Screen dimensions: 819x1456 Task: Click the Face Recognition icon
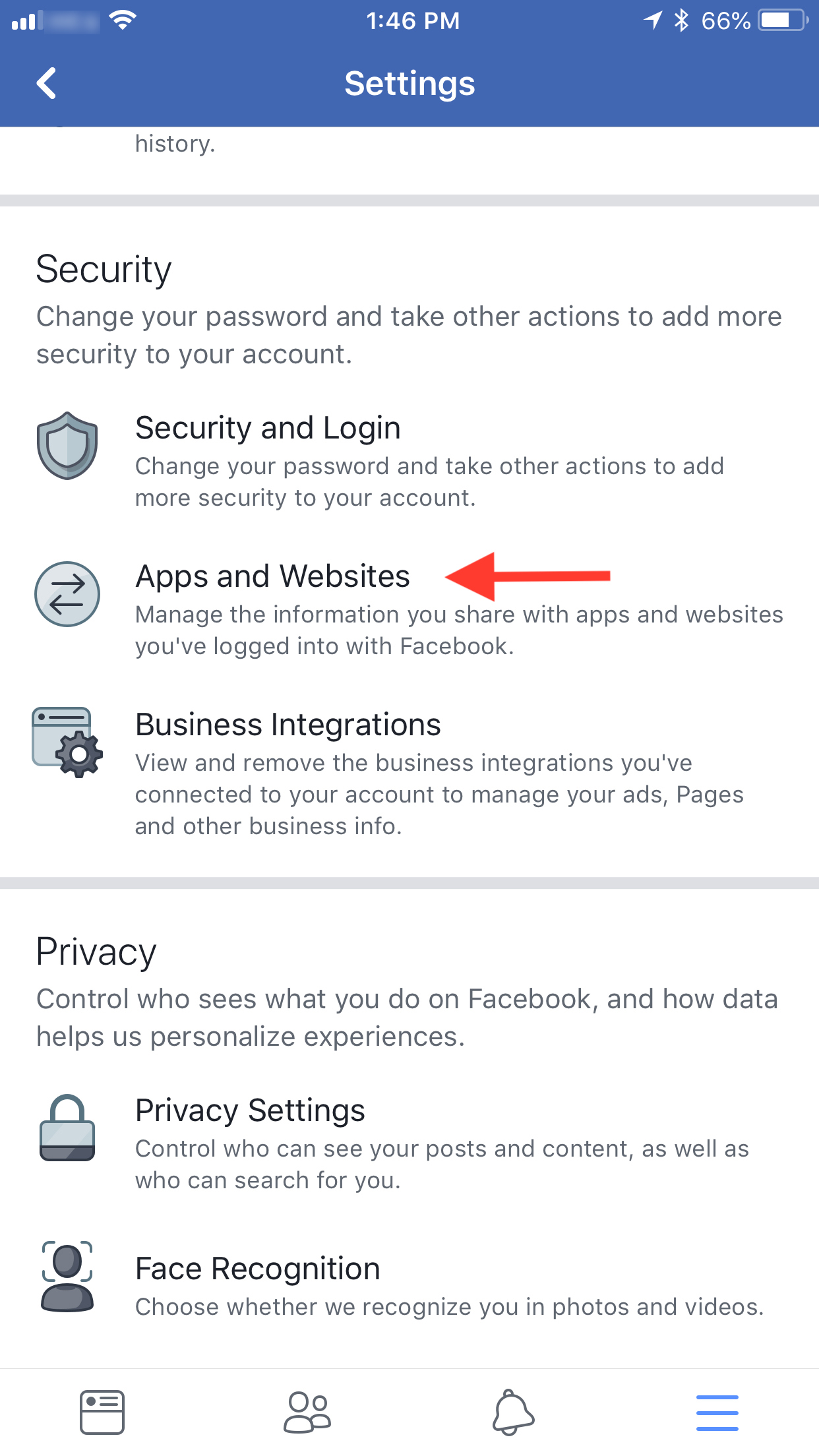coord(67,1276)
